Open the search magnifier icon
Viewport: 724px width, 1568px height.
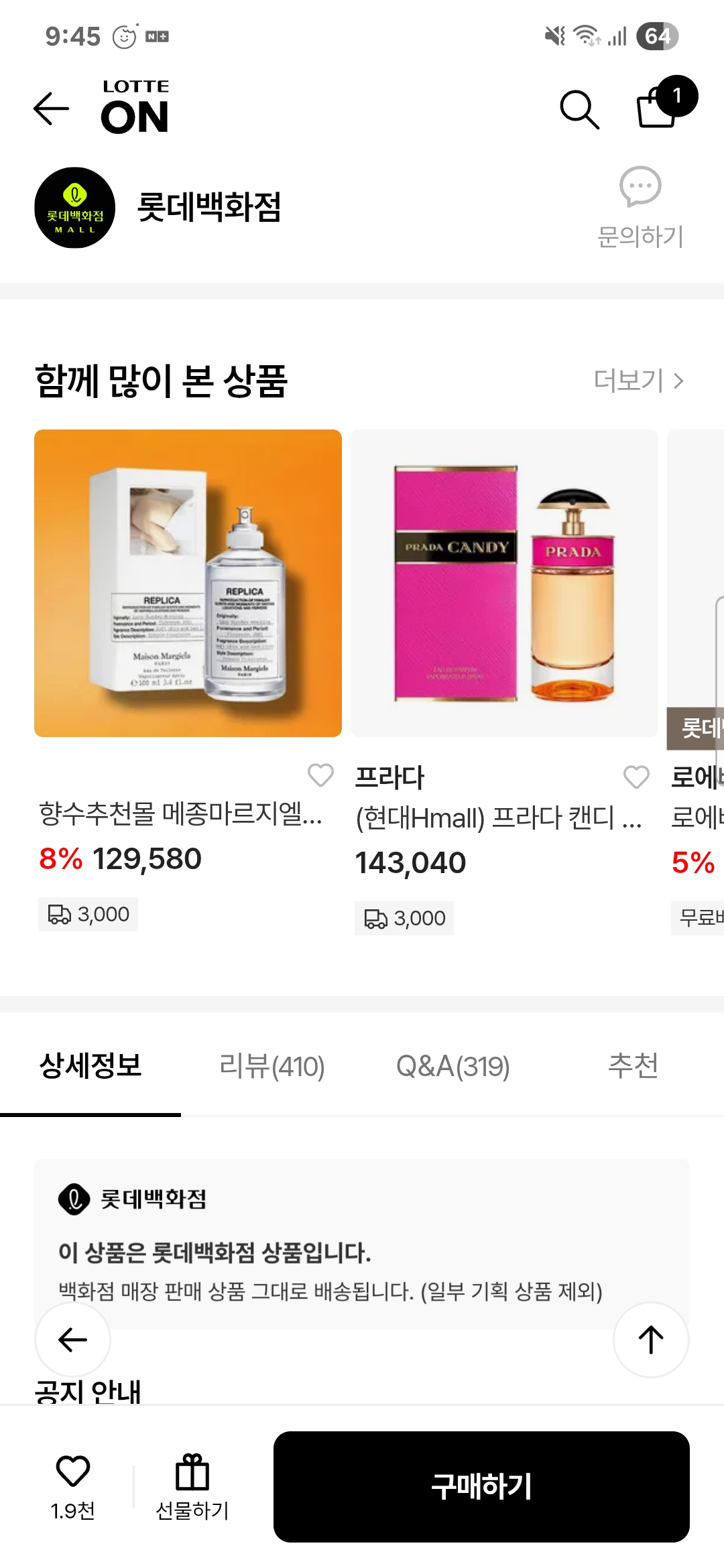[x=579, y=109]
